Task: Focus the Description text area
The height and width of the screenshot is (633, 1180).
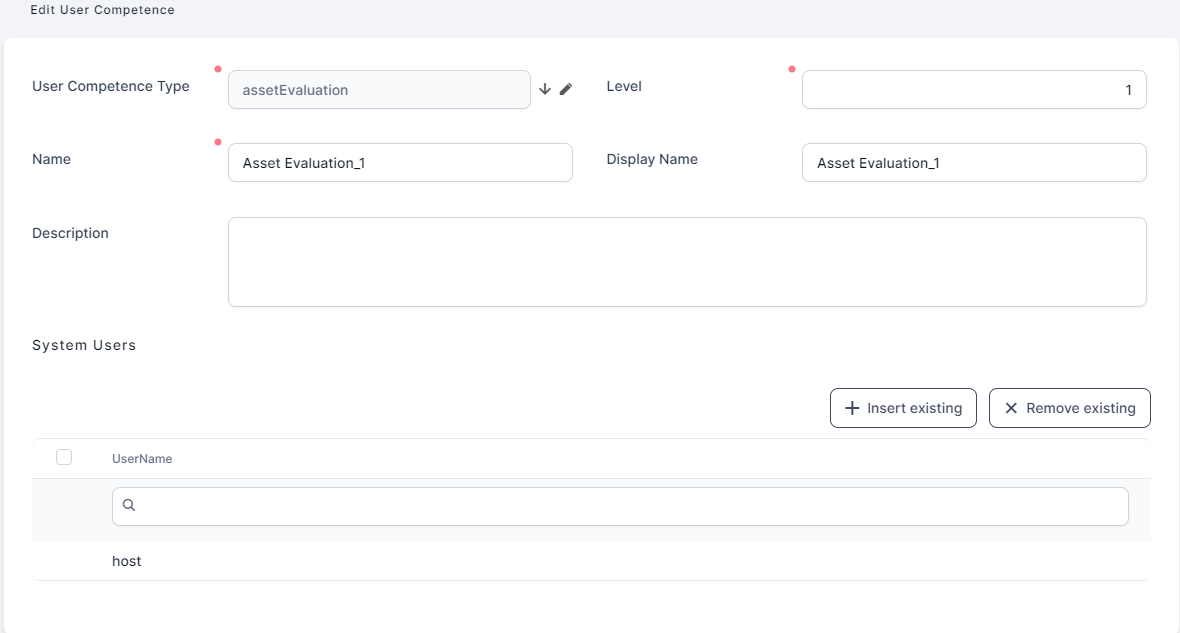Action: tap(686, 262)
